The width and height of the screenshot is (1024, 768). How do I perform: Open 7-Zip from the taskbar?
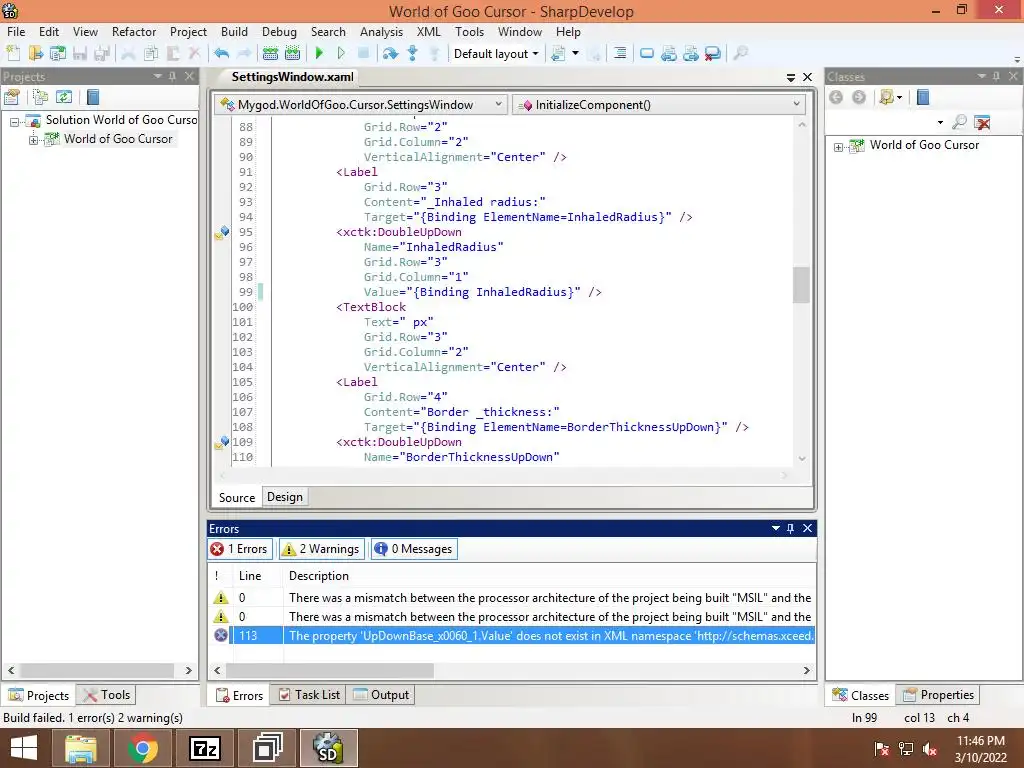[x=205, y=748]
